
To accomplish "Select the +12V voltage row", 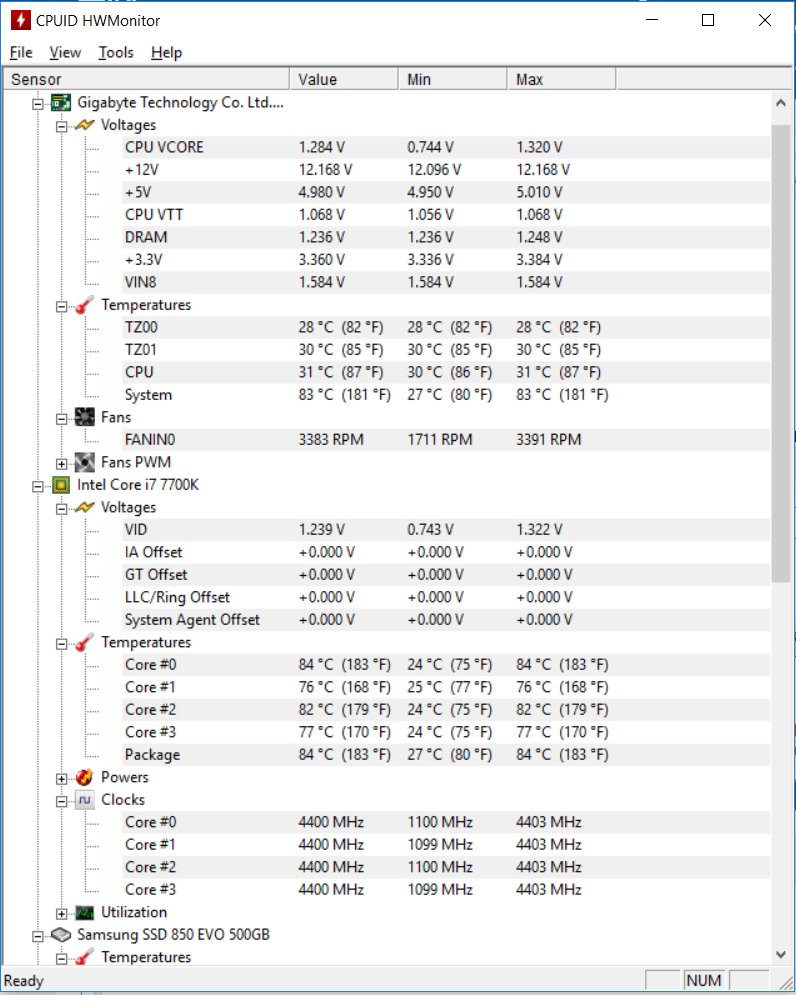I will (446, 169).
